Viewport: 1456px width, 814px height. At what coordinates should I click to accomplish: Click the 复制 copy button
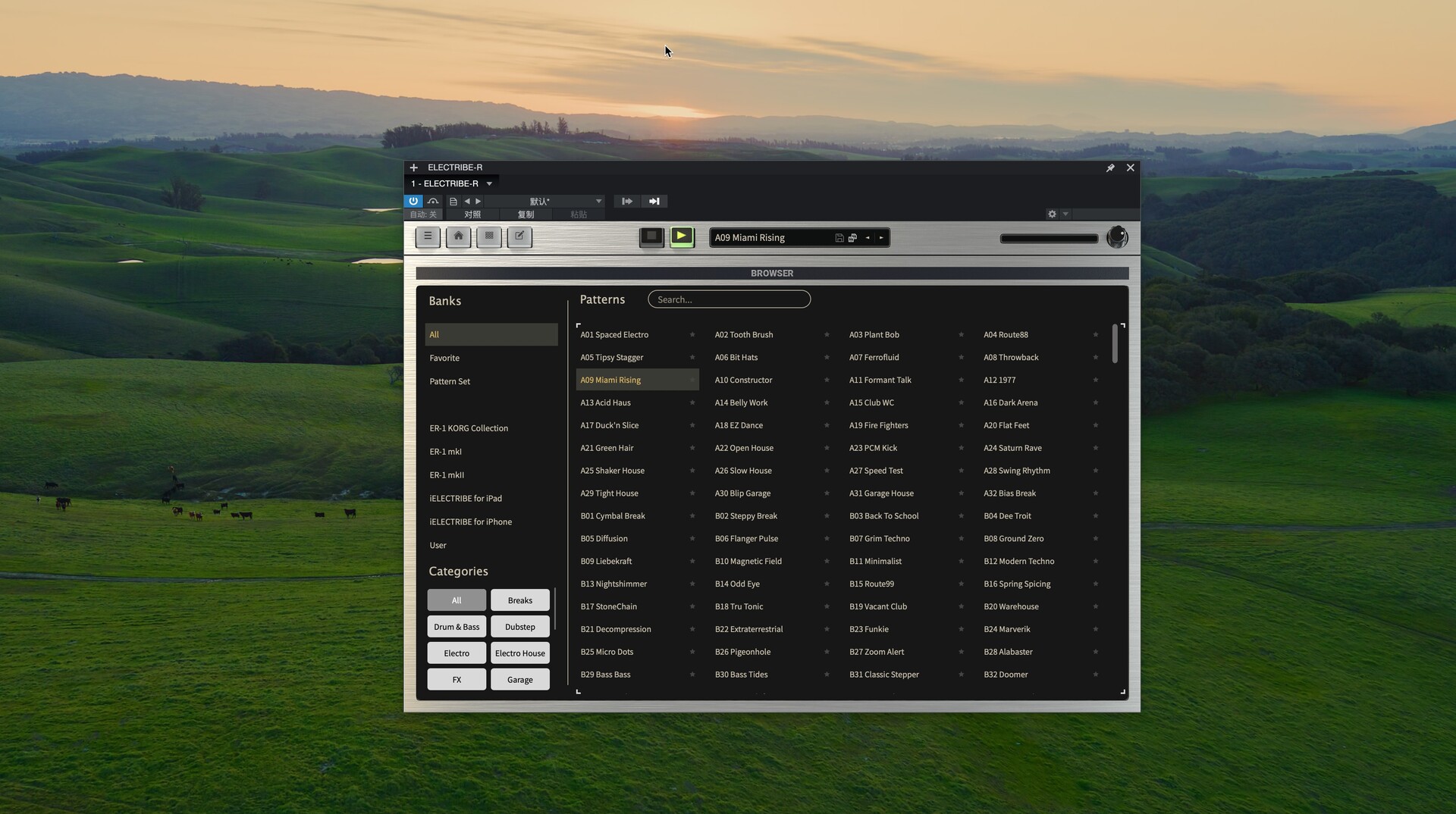click(x=526, y=214)
